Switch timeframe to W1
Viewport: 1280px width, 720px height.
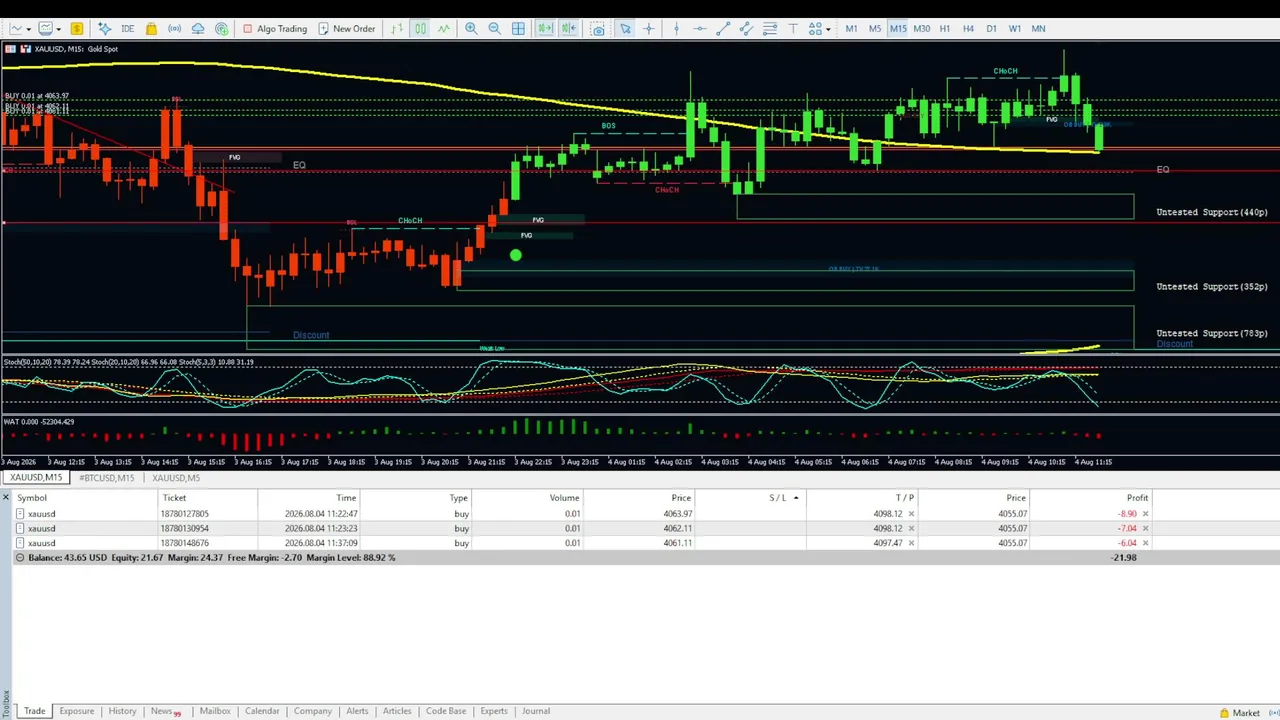pos(1014,28)
